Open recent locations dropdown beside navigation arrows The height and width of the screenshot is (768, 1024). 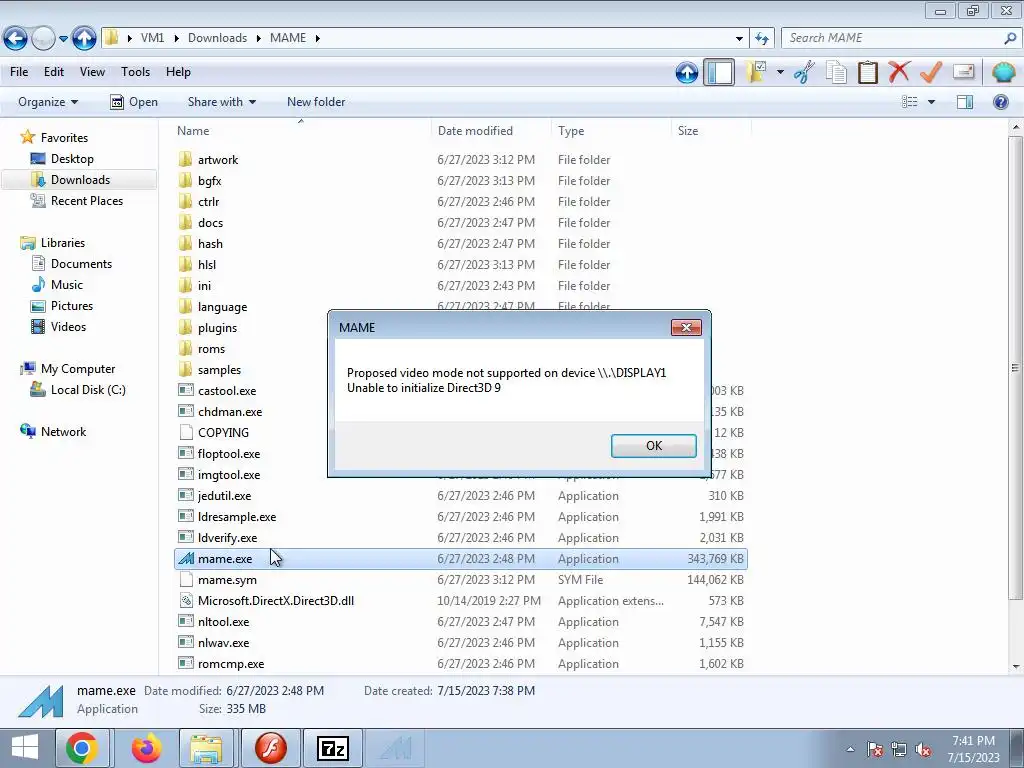[x=63, y=39]
